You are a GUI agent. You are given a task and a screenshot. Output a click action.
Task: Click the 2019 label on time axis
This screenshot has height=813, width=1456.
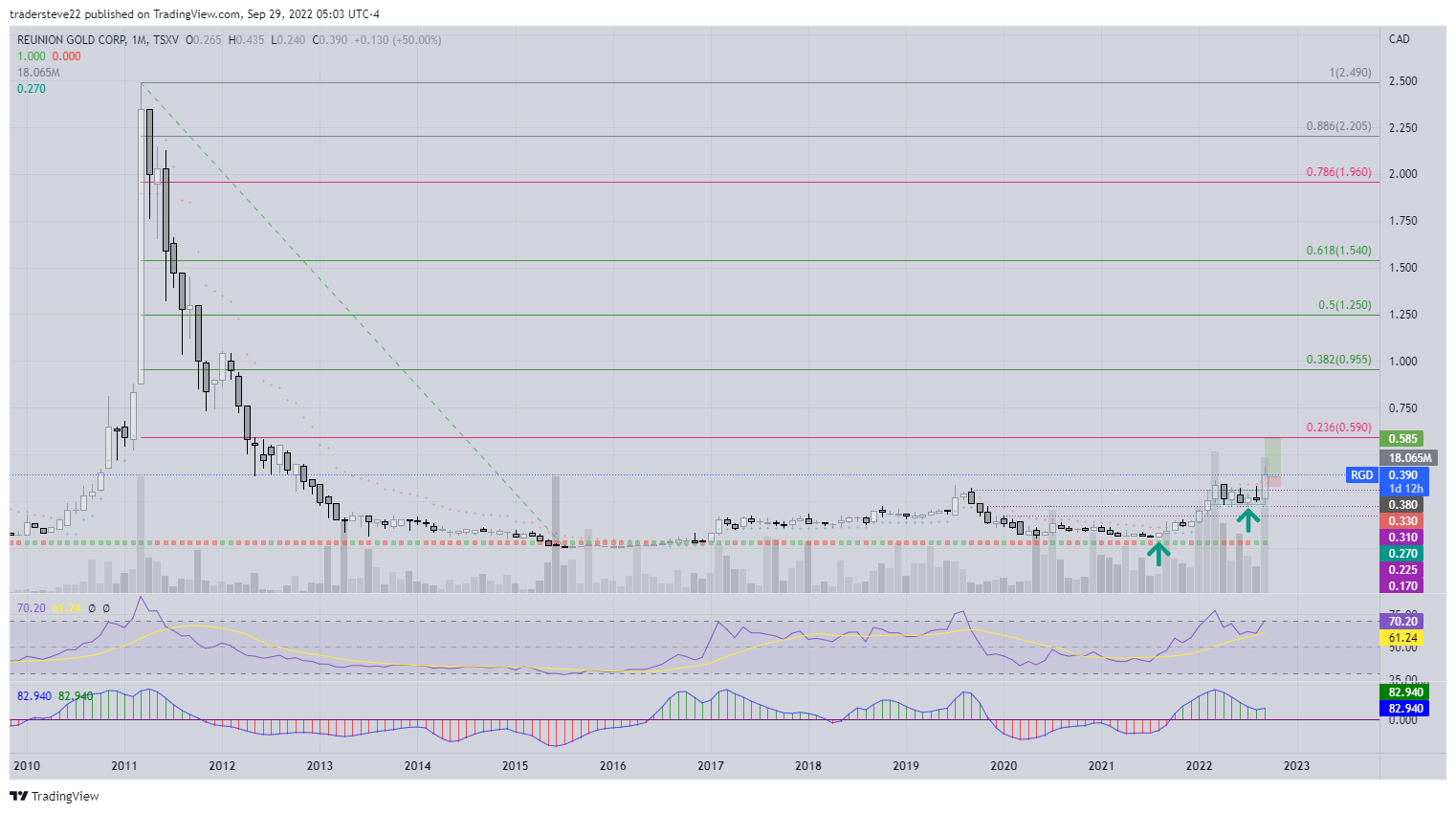906,766
